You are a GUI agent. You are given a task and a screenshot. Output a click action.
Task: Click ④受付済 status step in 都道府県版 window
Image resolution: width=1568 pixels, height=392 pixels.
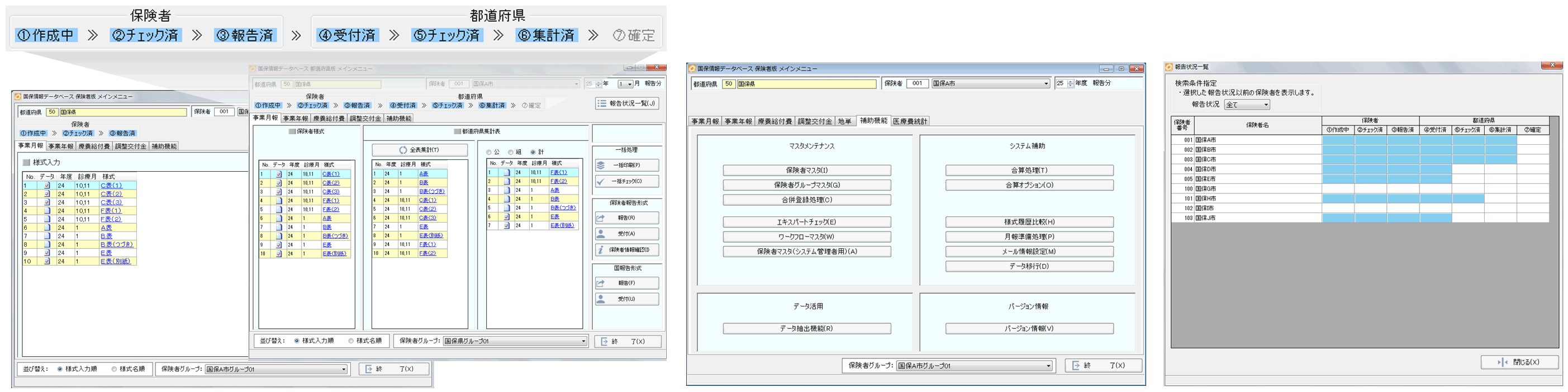coord(402,105)
